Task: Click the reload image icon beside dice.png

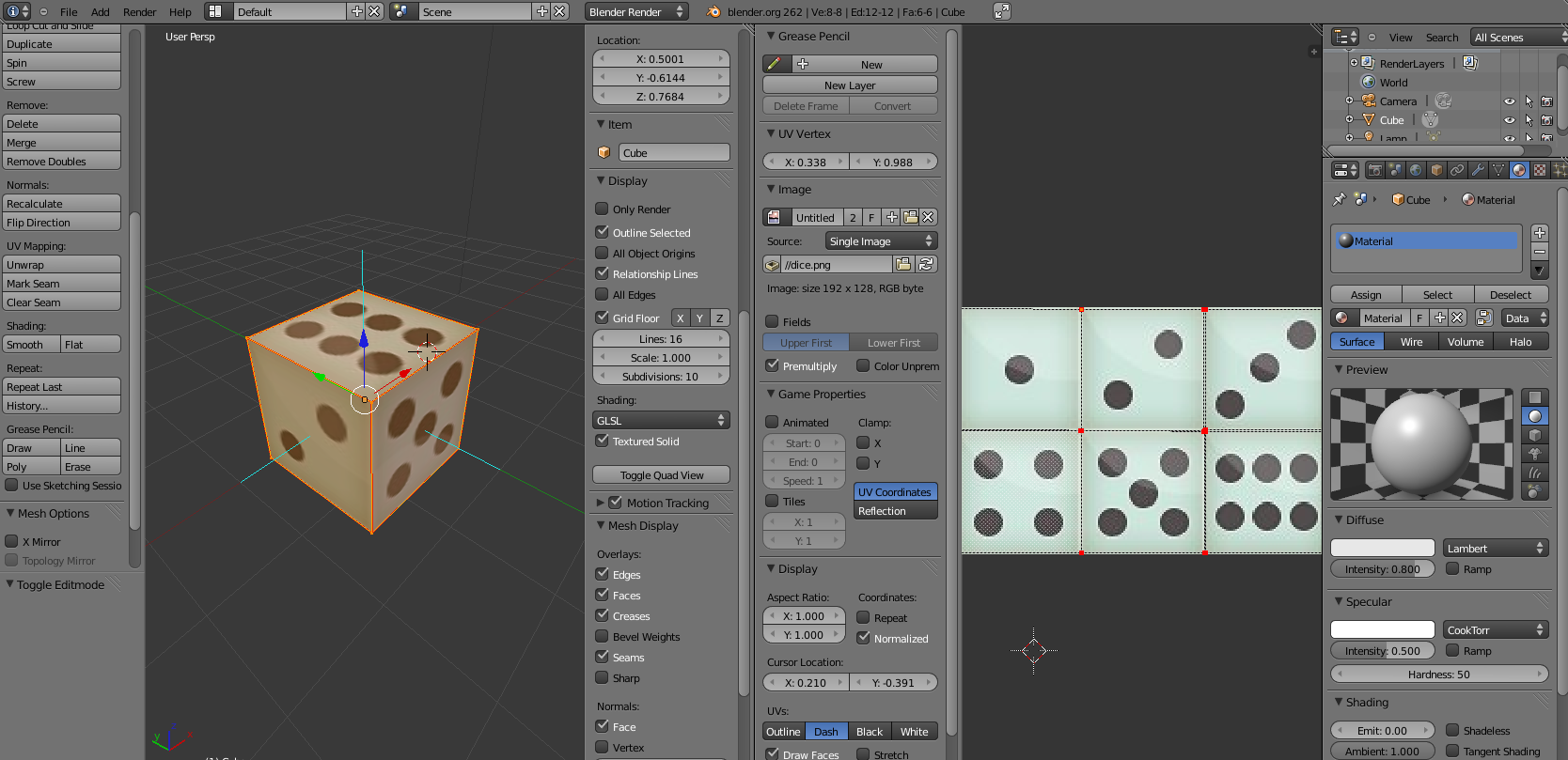Action: 926,265
